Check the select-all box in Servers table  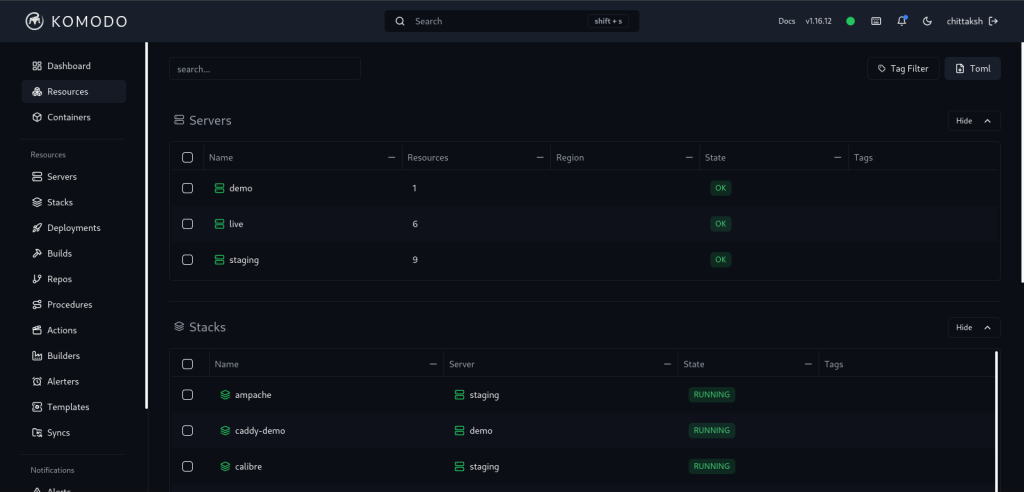pos(187,157)
